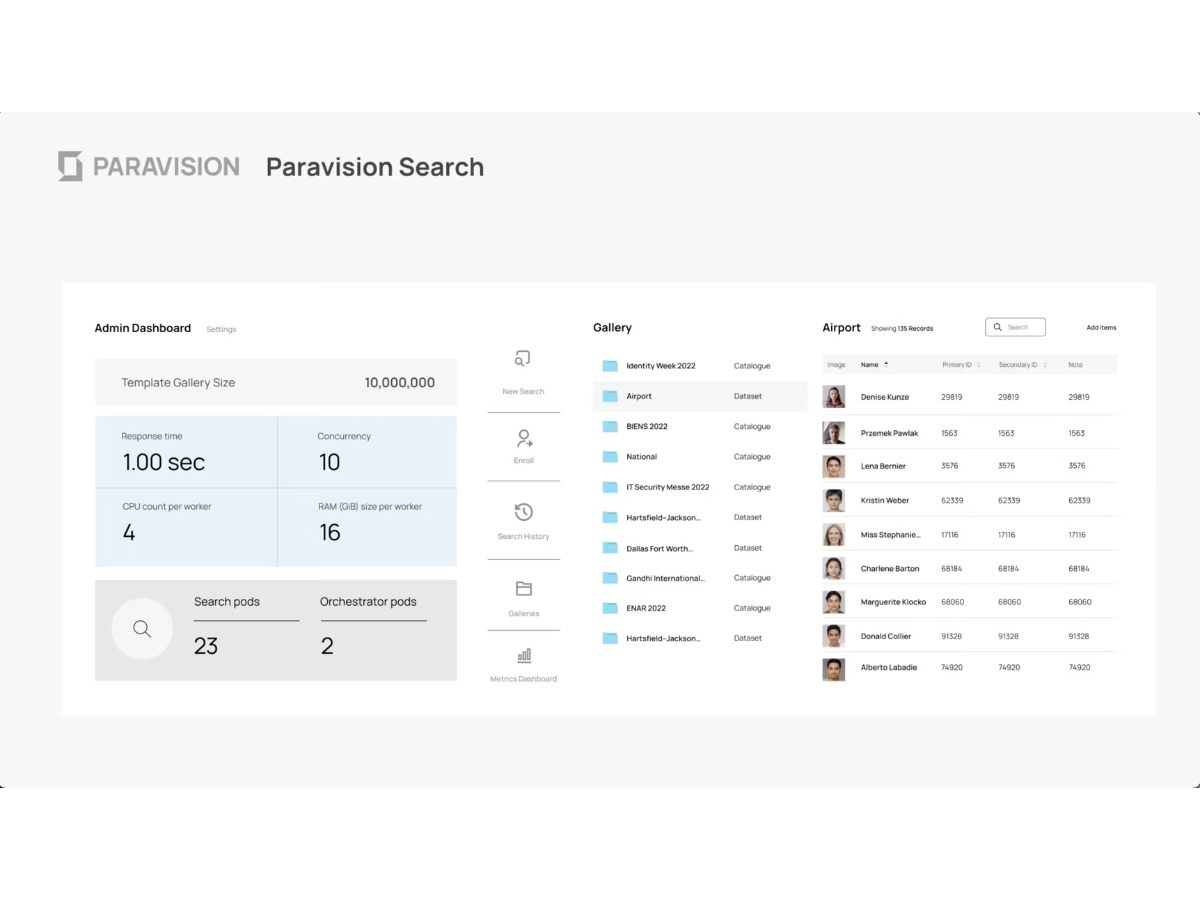The height and width of the screenshot is (900, 1200).
Task: Click the Concurrency value 10
Action: [x=329, y=462]
